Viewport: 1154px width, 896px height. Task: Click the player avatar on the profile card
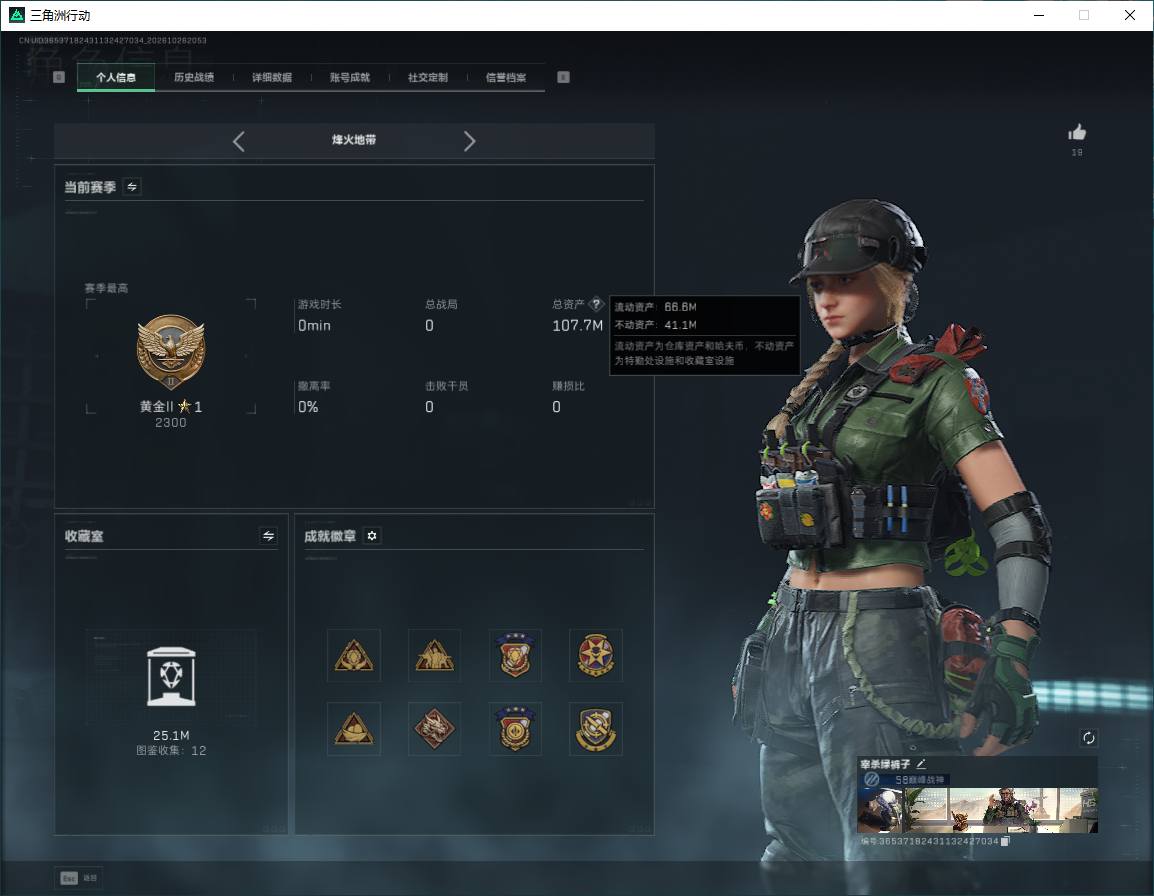[x=880, y=810]
